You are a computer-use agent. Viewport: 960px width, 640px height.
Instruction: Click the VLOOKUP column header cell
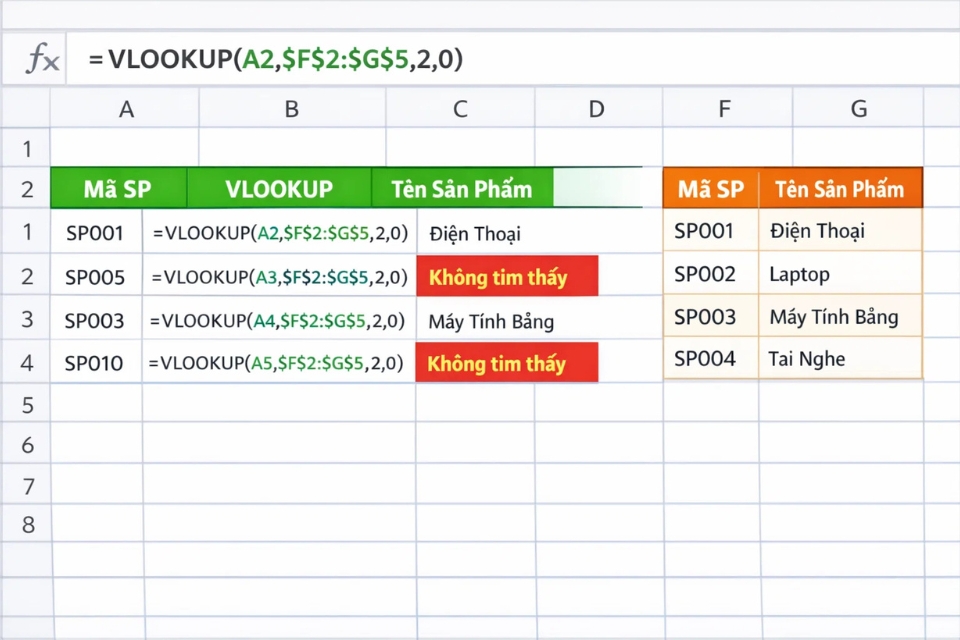pos(278,188)
